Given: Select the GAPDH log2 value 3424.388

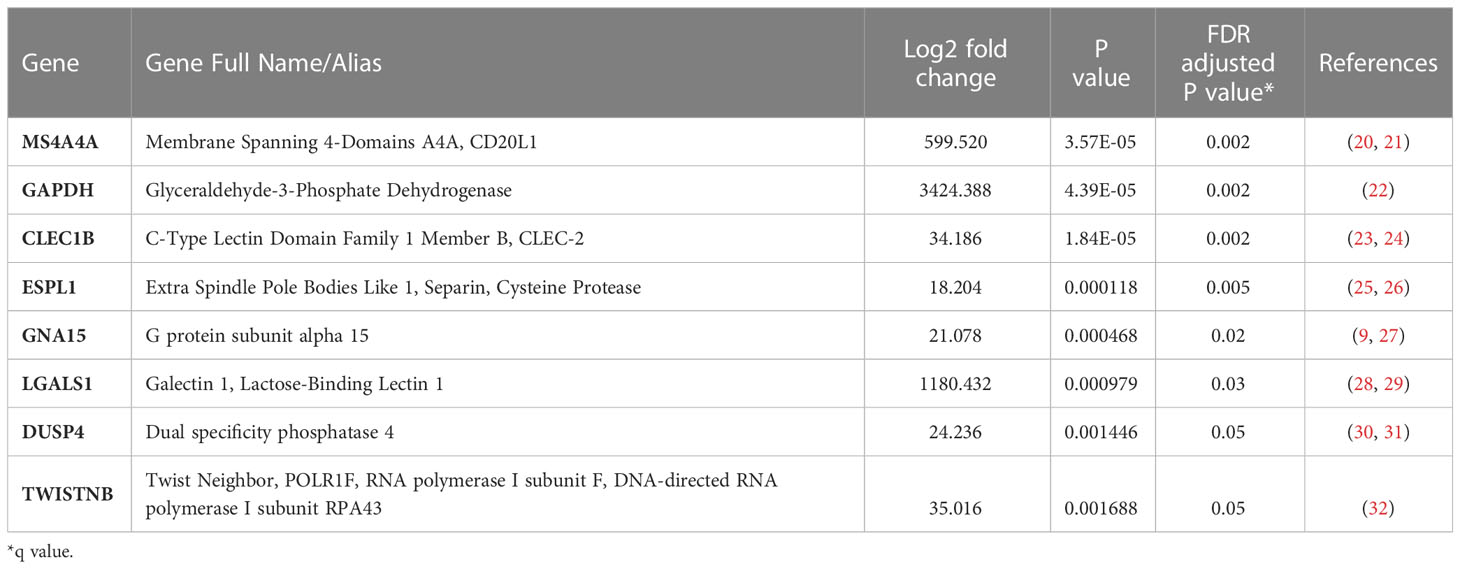Looking at the screenshot, I should coord(955,191).
